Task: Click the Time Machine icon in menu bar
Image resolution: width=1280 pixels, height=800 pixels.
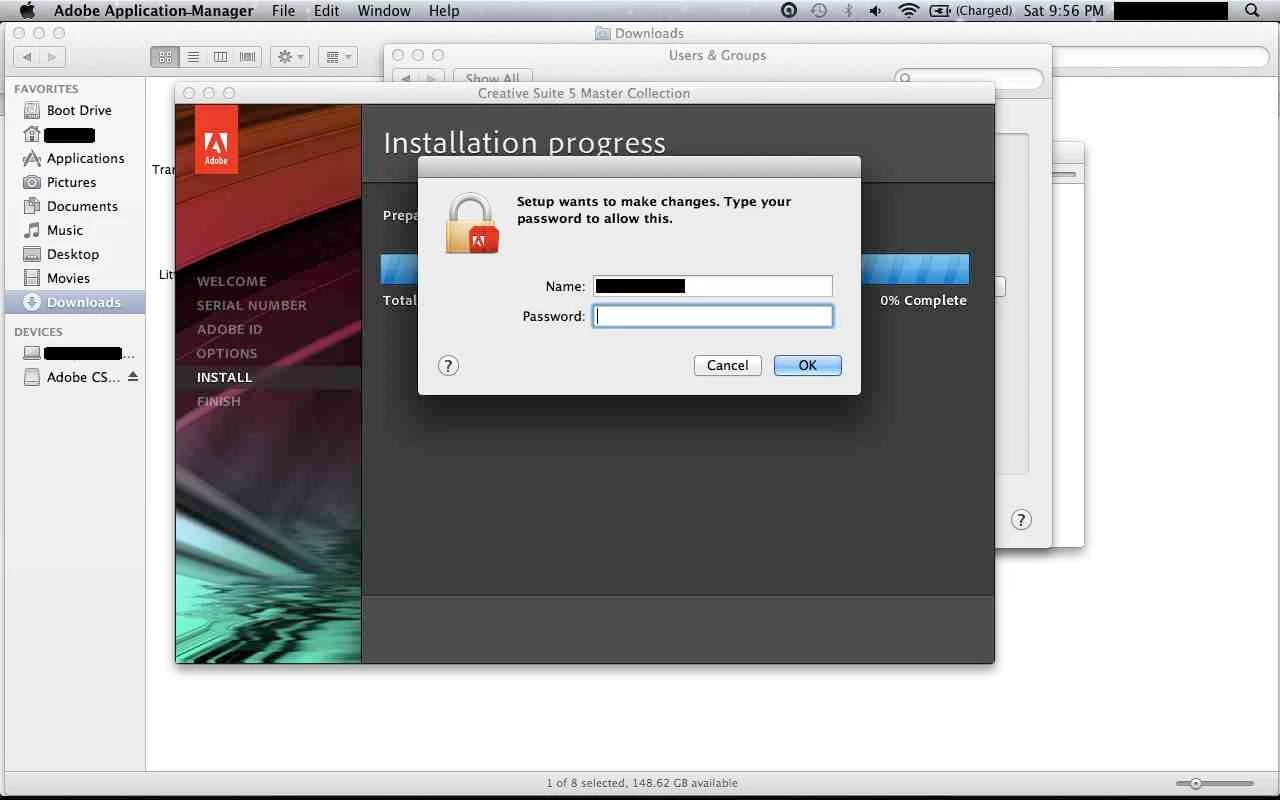Action: click(819, 11)
